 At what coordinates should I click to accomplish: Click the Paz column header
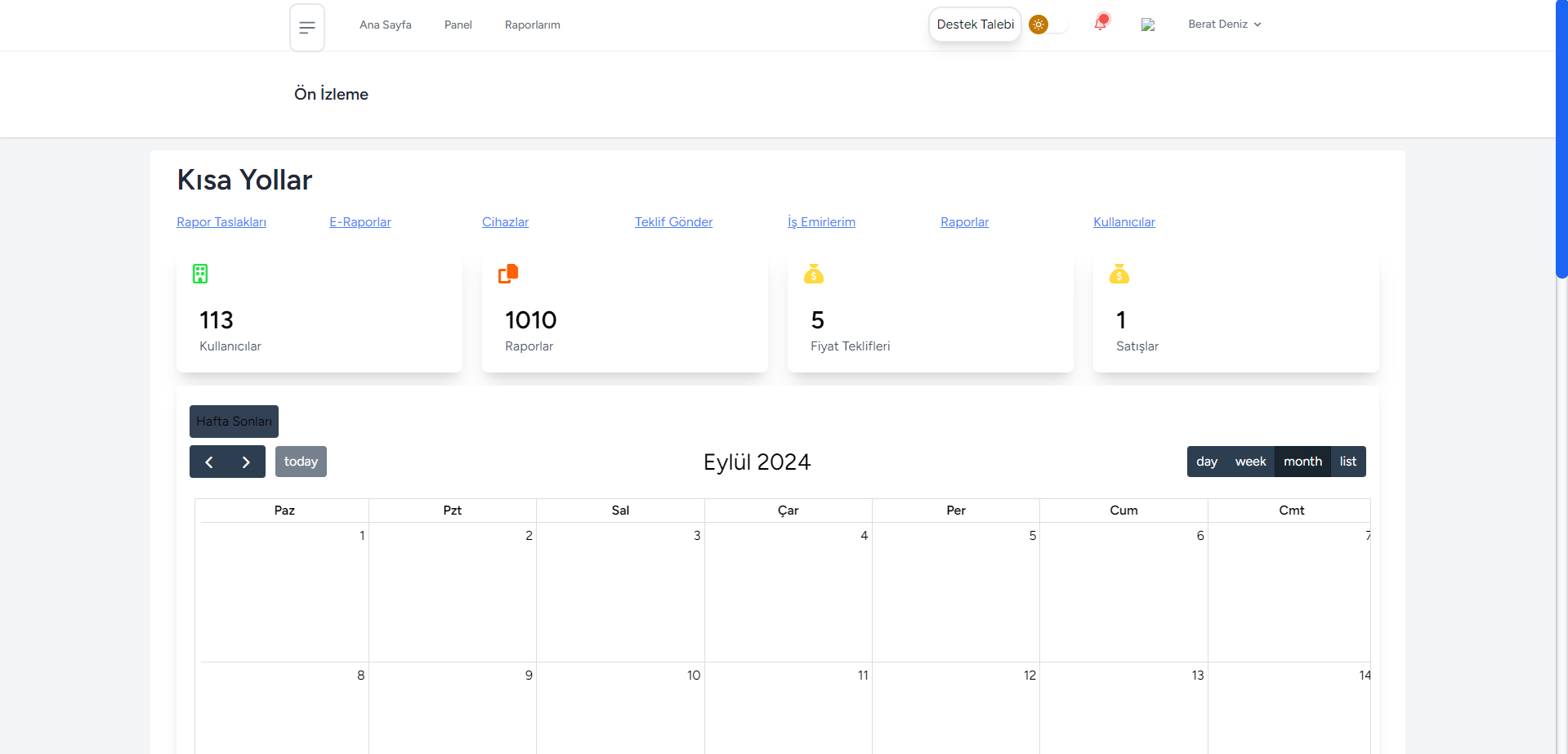click(x=284, y=511)
